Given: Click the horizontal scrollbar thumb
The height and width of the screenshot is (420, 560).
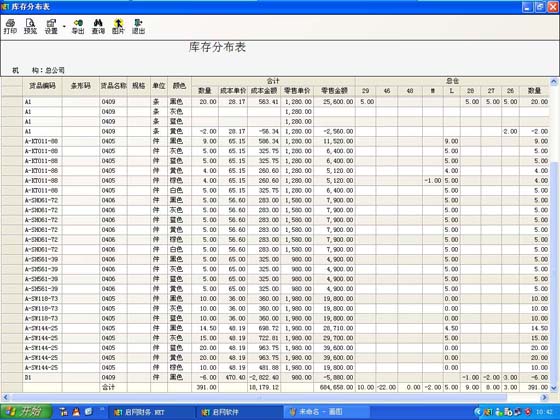Looking at the screenshot, I should click(x=259, y=397).
